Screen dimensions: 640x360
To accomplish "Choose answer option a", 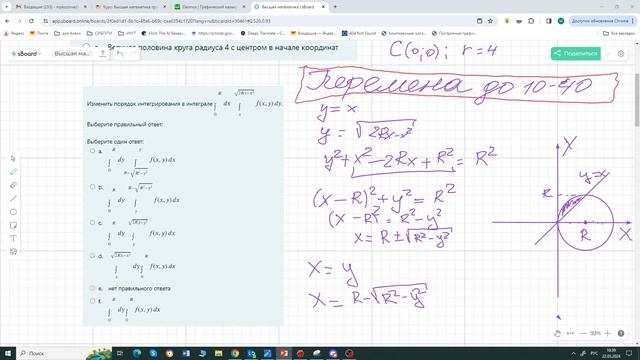I will coord(92,151).
